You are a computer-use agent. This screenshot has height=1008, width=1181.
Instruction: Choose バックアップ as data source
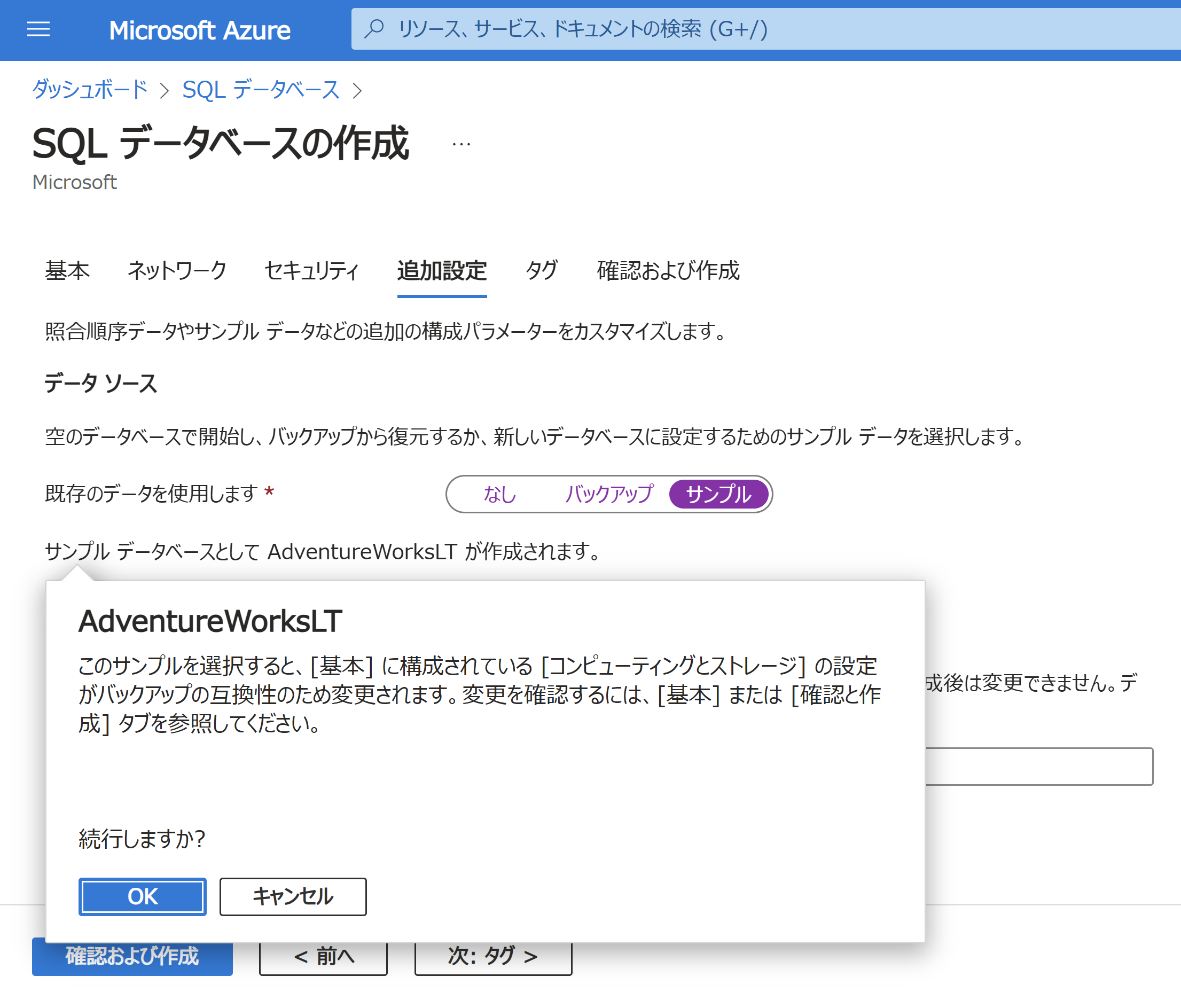[609, 494]
